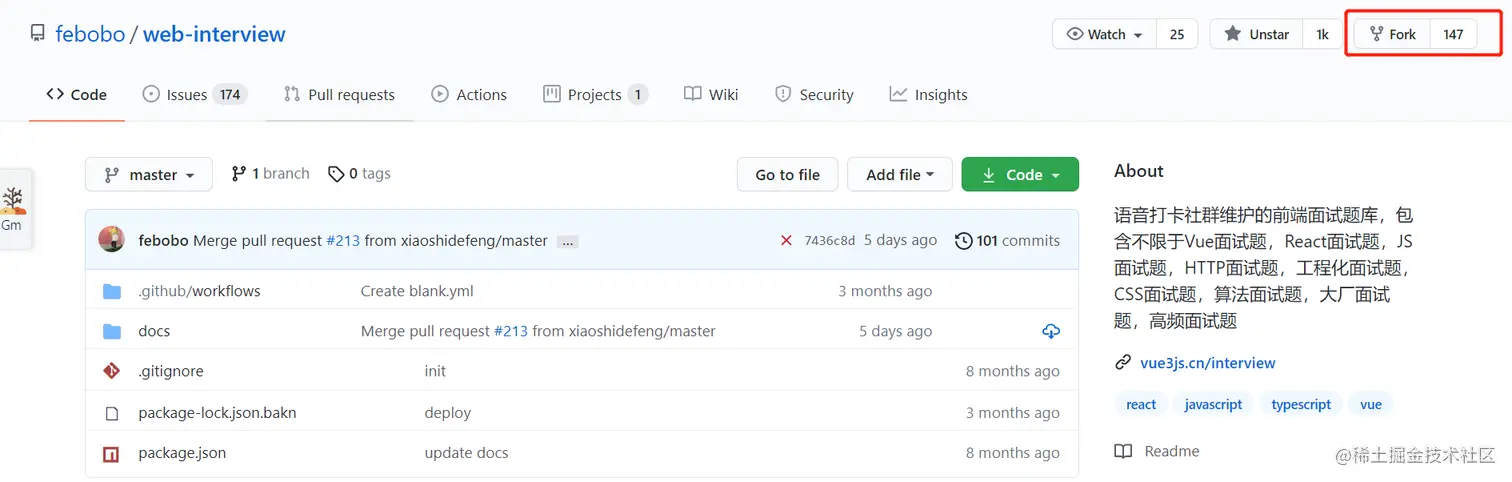Image resolution: width=1512 pixels, height=482 pixels.
Task: Open the vue3js.cn/interview link
Action: 1208,363
